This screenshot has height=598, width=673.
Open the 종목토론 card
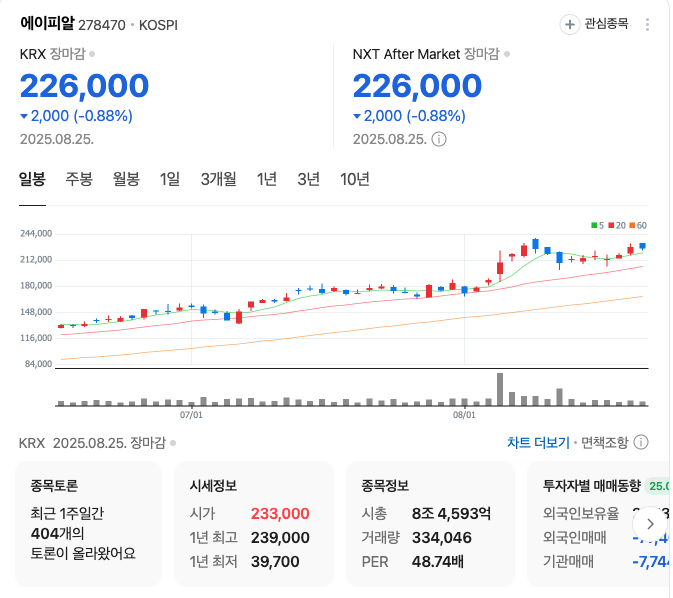point(88,524)
